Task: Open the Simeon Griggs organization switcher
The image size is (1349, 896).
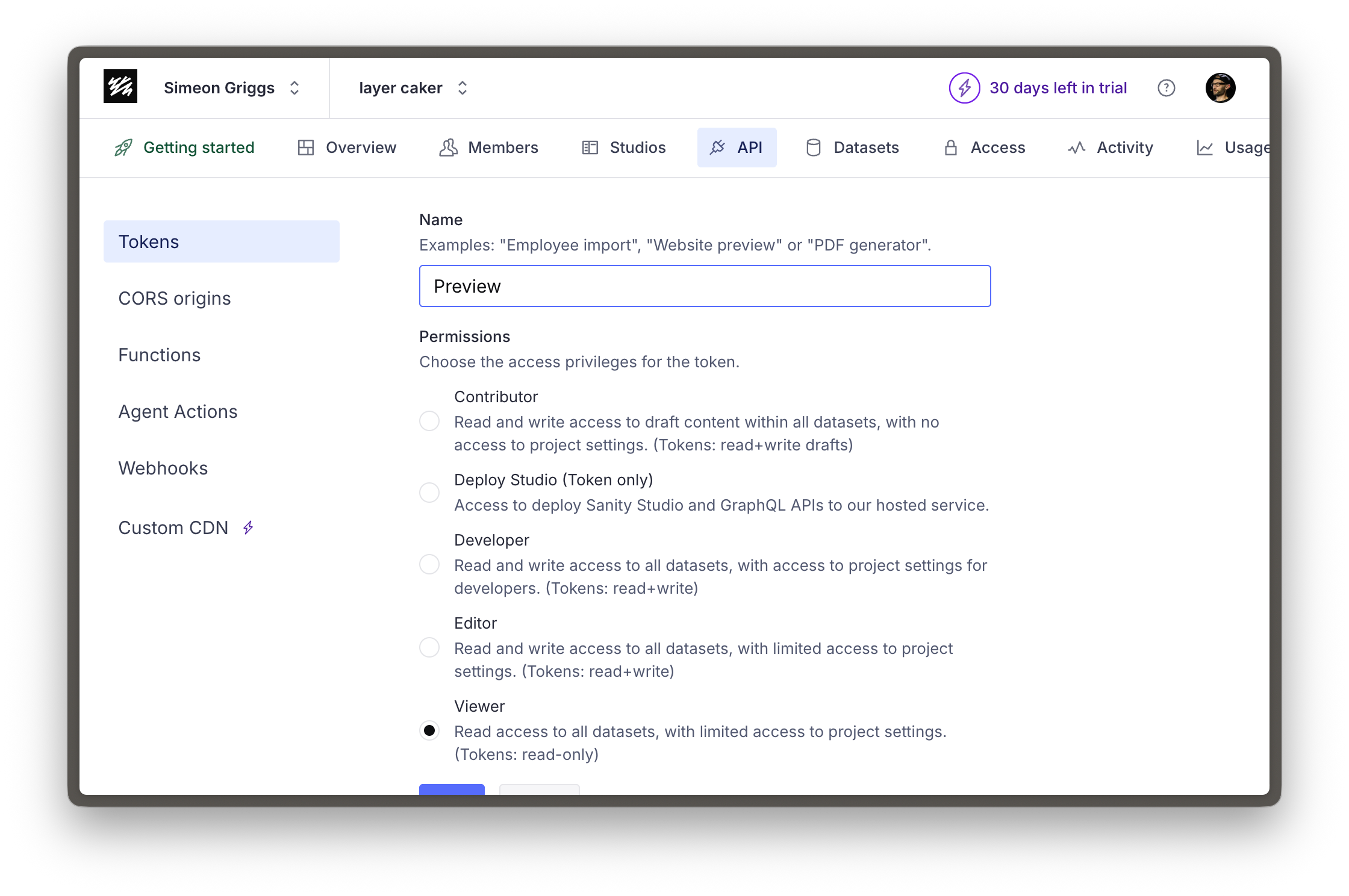Action: pos(232,88)
